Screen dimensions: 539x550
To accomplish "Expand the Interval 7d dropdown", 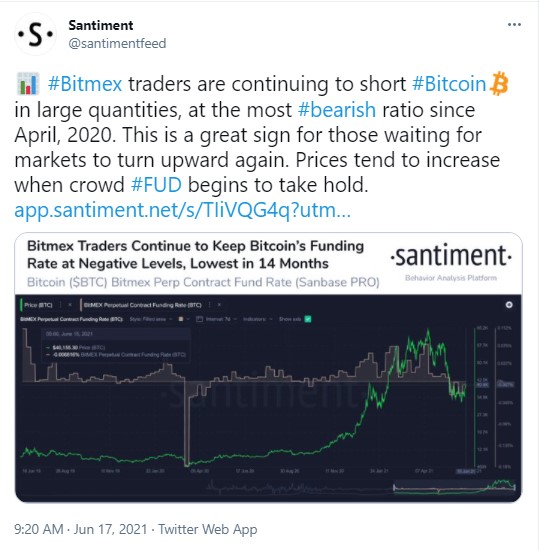I will click(221, 319).
